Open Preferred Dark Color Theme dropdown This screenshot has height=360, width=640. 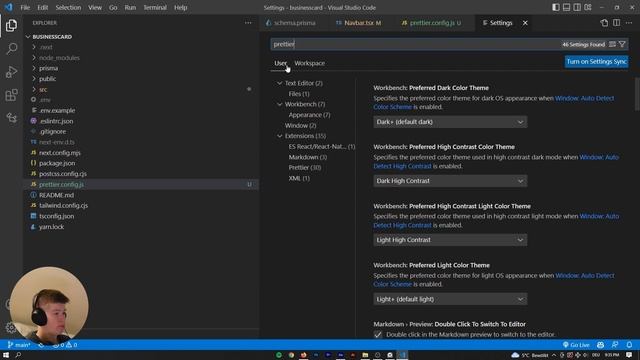[450, 122]
